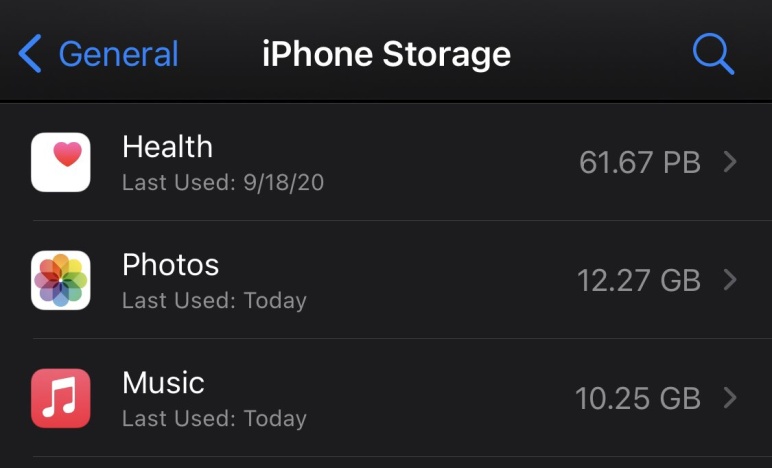Tap the search magnifier icon
Viewport: 772px width, 468px height.
713,54
